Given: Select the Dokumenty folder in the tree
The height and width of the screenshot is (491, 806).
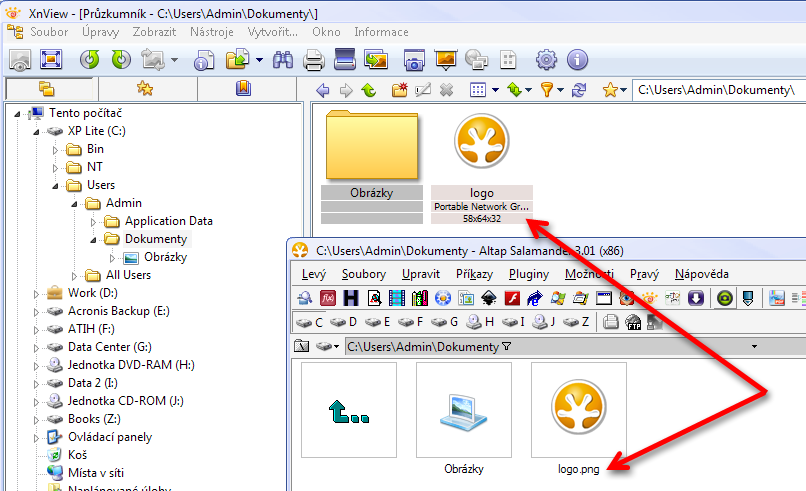Looking at the screenshot, I should [x=156, y=239].
